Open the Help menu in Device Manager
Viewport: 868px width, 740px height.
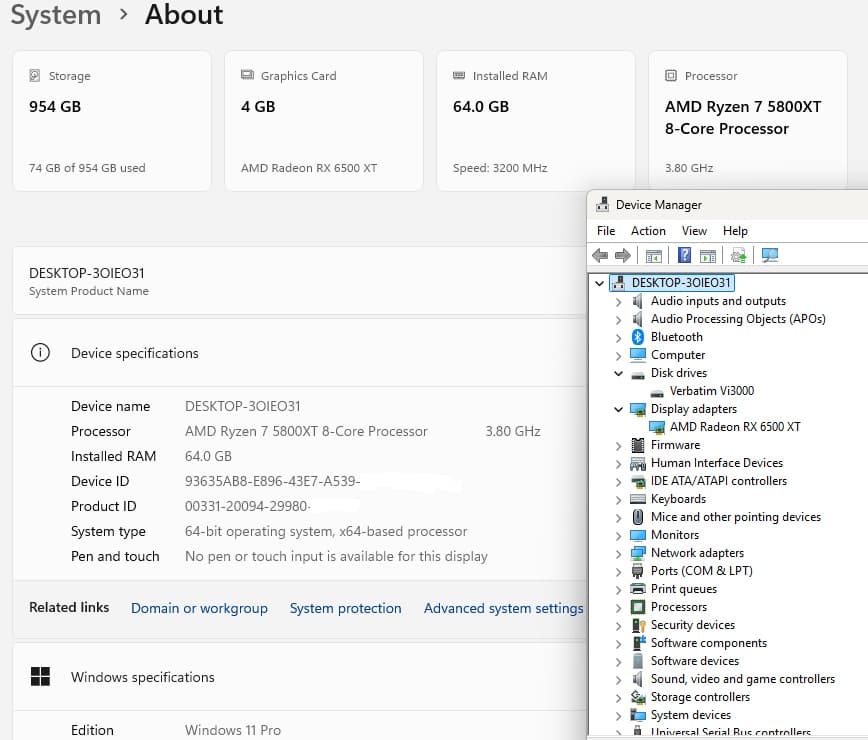[735, 231]
